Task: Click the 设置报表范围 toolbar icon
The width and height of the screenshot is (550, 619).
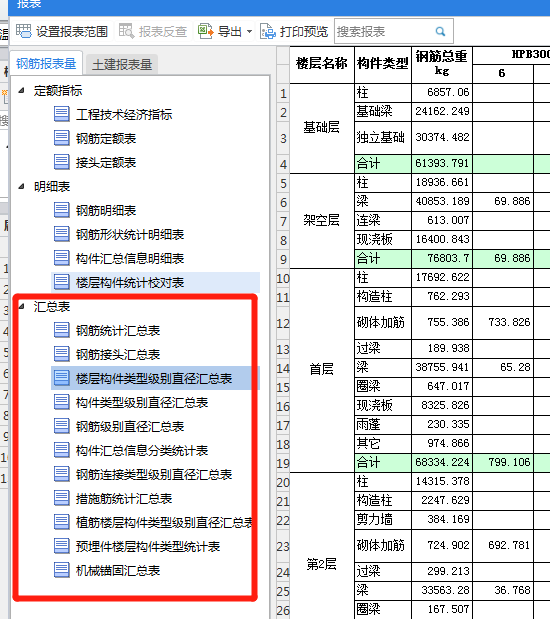Action: coord(24,31)
